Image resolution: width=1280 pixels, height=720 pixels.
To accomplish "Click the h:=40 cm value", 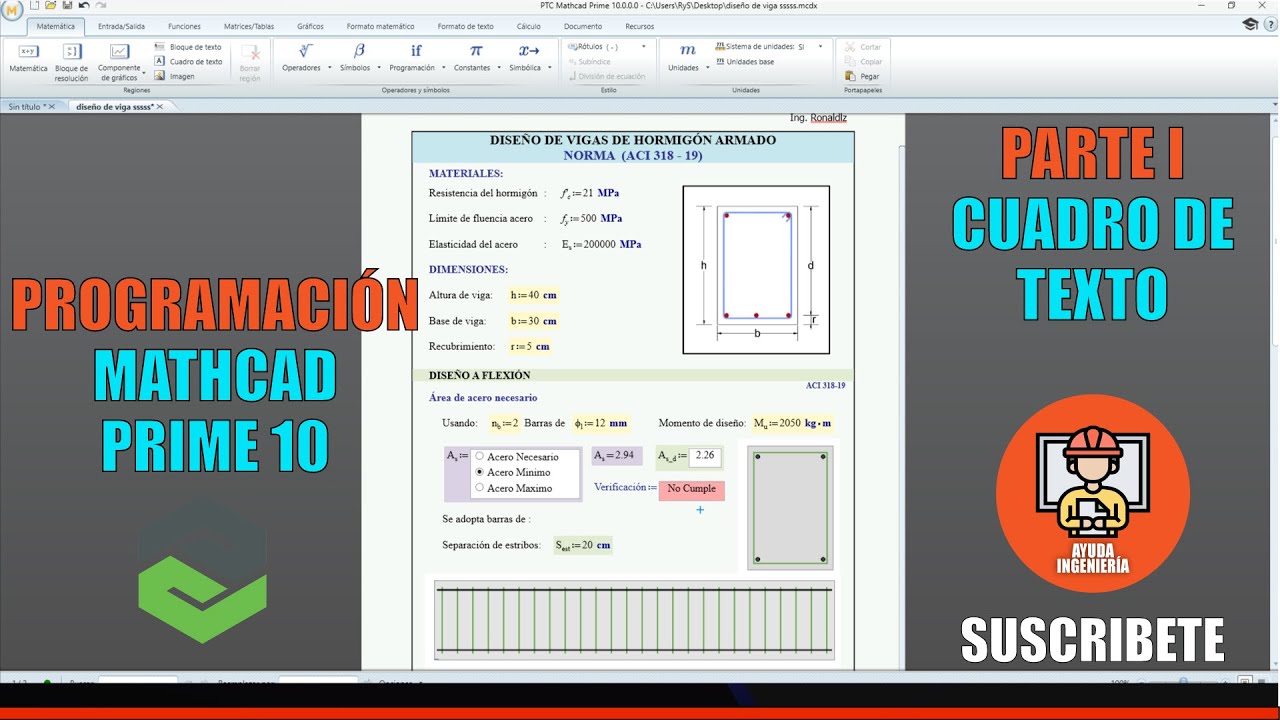I will 533,295.
